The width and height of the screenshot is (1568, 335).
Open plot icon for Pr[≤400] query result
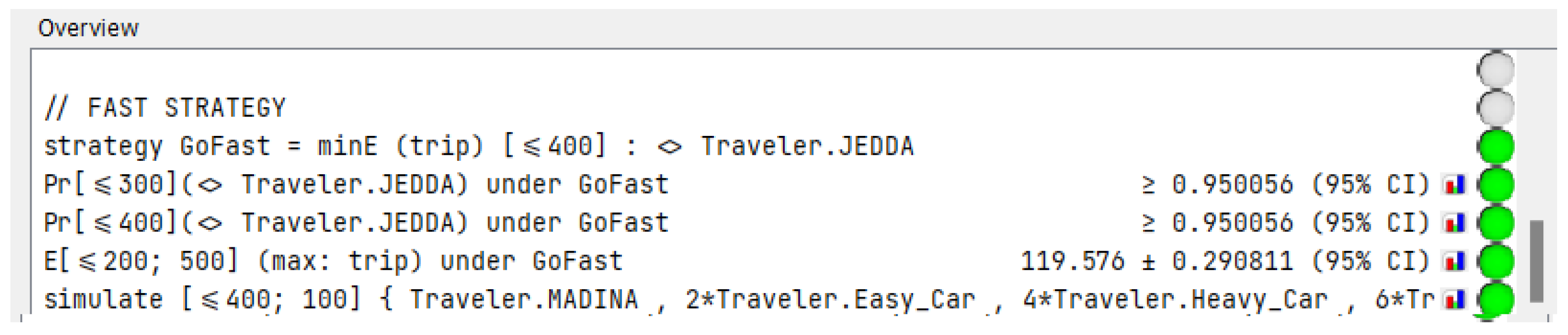click(1455, 223)
